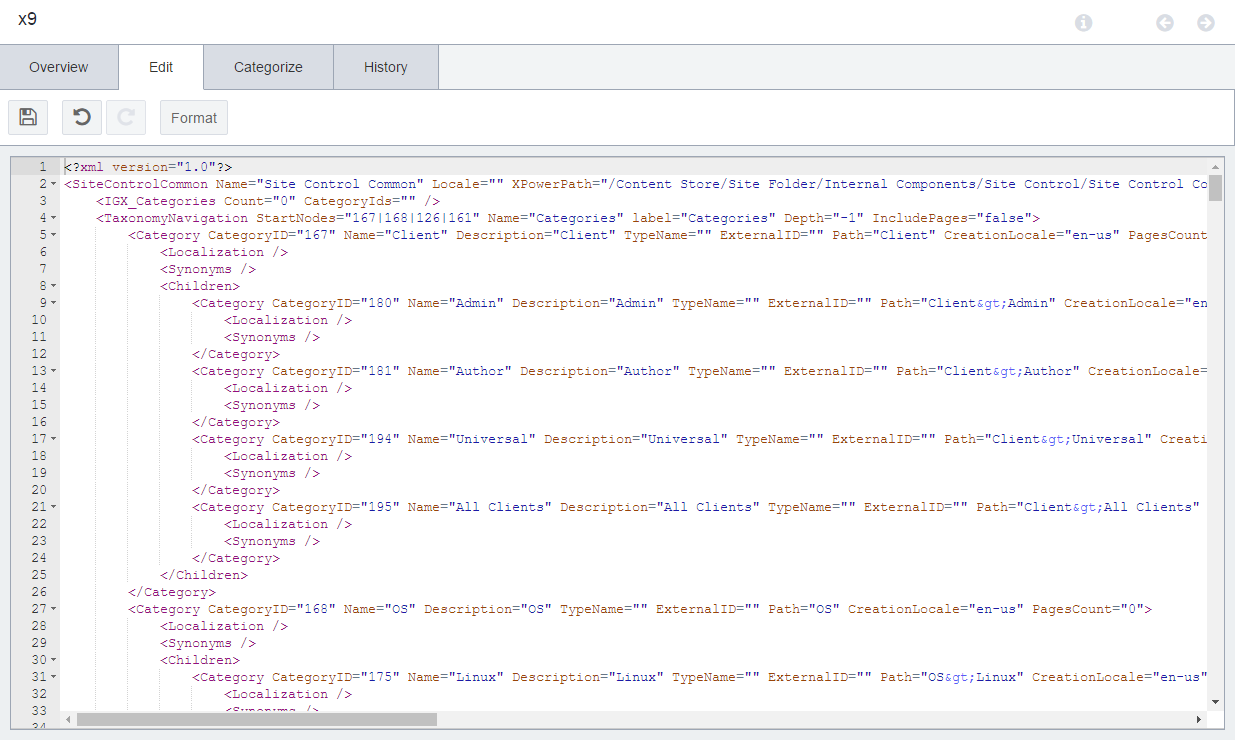Click the StartNodes value "167|168|126|161"
The width and height of the screenshot is (1235, 740).
(x=412, y=218)
